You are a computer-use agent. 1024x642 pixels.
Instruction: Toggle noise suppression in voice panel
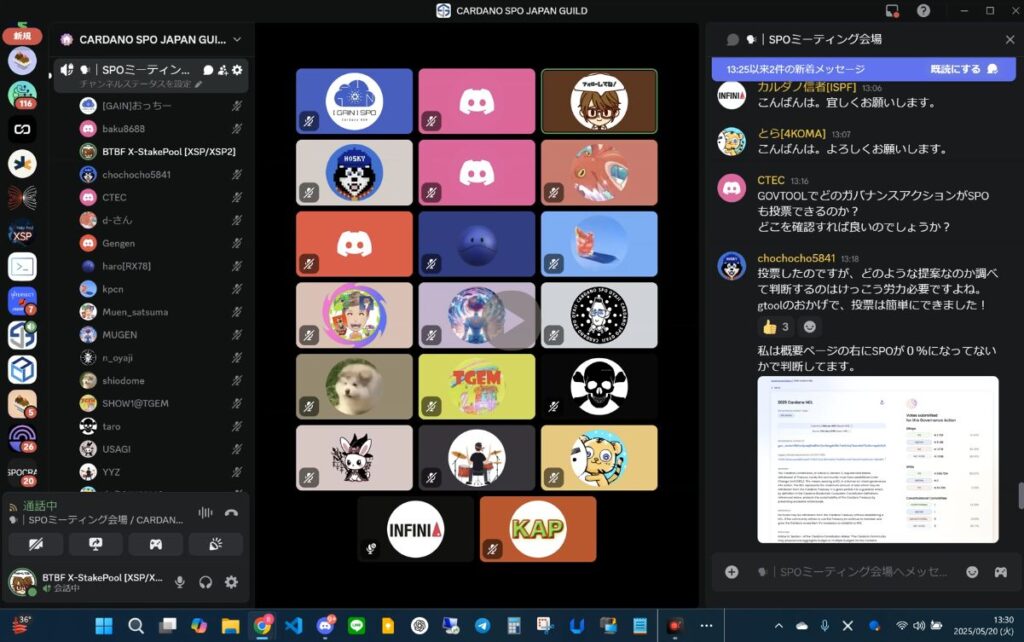point(205,513)
